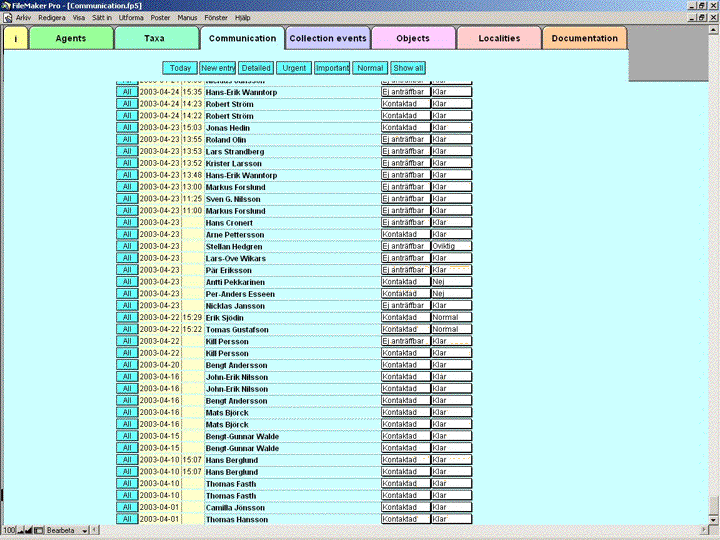The image size is (720, 540).
Task: Click the Show all button
Action: coord(409,68)
